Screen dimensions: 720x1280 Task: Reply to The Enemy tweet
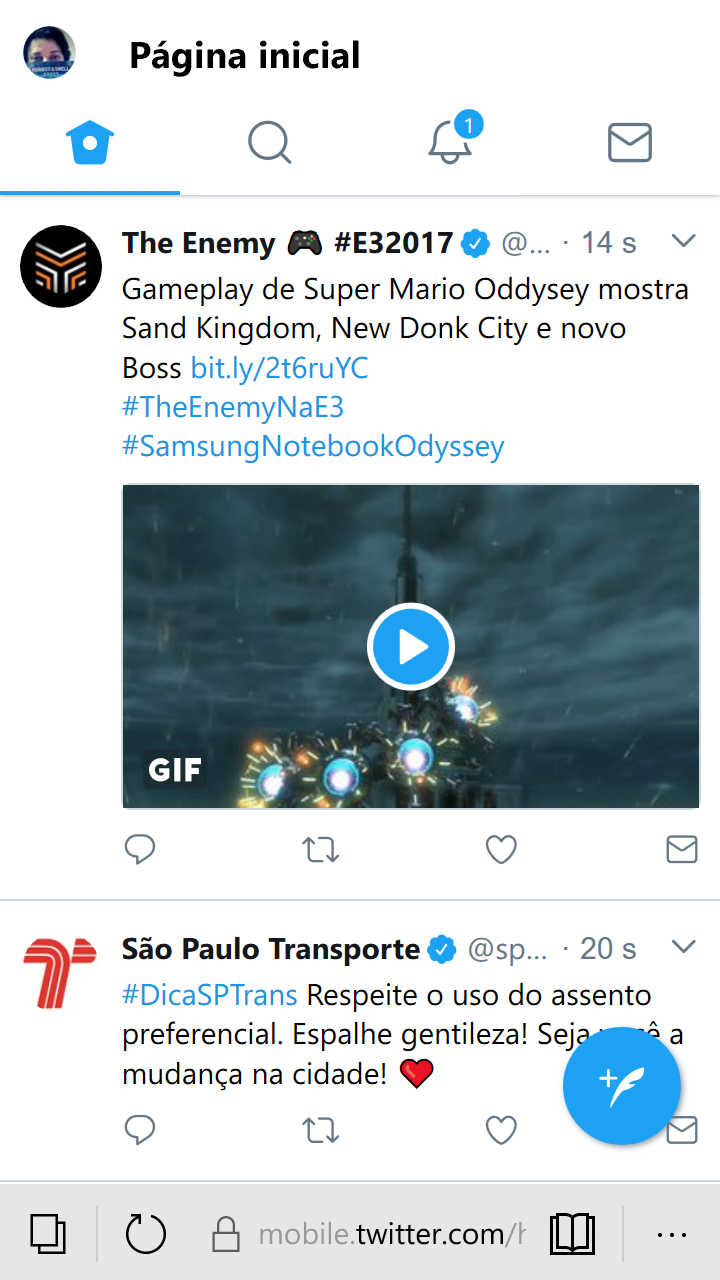[x=140, y=850]
